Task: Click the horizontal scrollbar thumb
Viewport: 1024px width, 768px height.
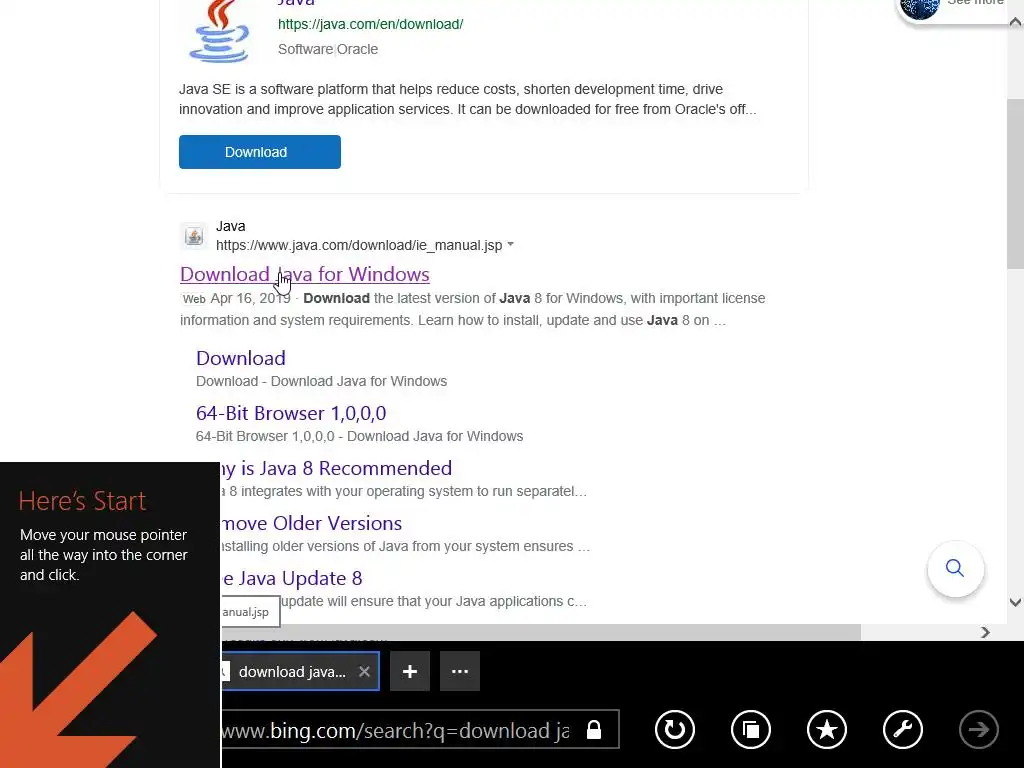Action: click(541, 632)
